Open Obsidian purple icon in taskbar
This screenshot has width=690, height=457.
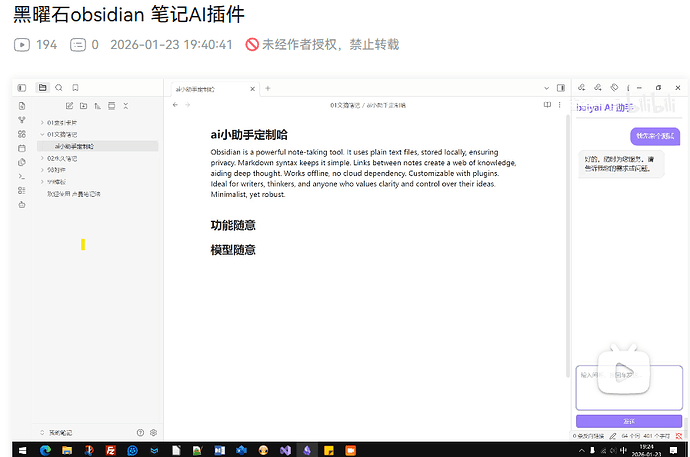point(307,450)
